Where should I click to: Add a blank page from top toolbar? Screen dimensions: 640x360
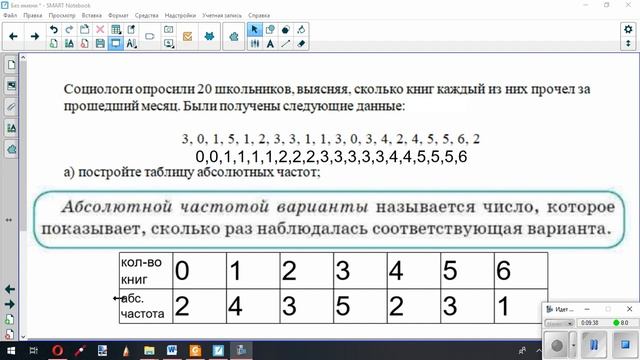pyautogui.click(x=53, y=43)
